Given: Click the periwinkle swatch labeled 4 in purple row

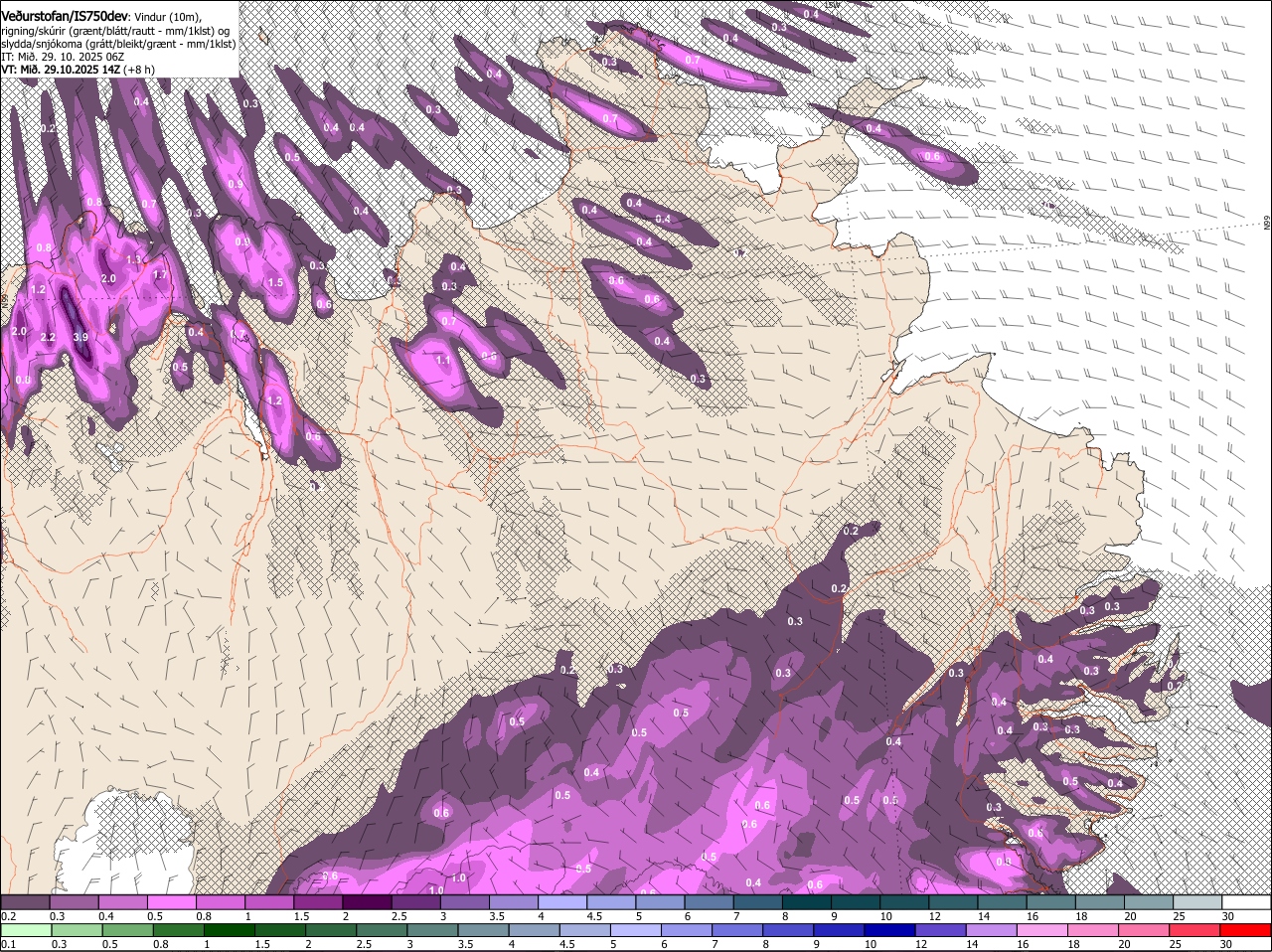Looking at the screenshot, I should 562,902.
